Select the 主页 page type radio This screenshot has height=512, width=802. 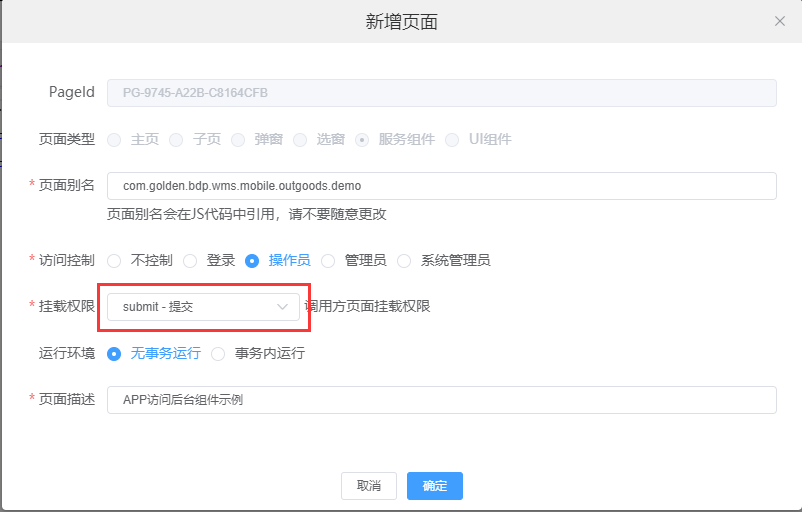point(114,140)
